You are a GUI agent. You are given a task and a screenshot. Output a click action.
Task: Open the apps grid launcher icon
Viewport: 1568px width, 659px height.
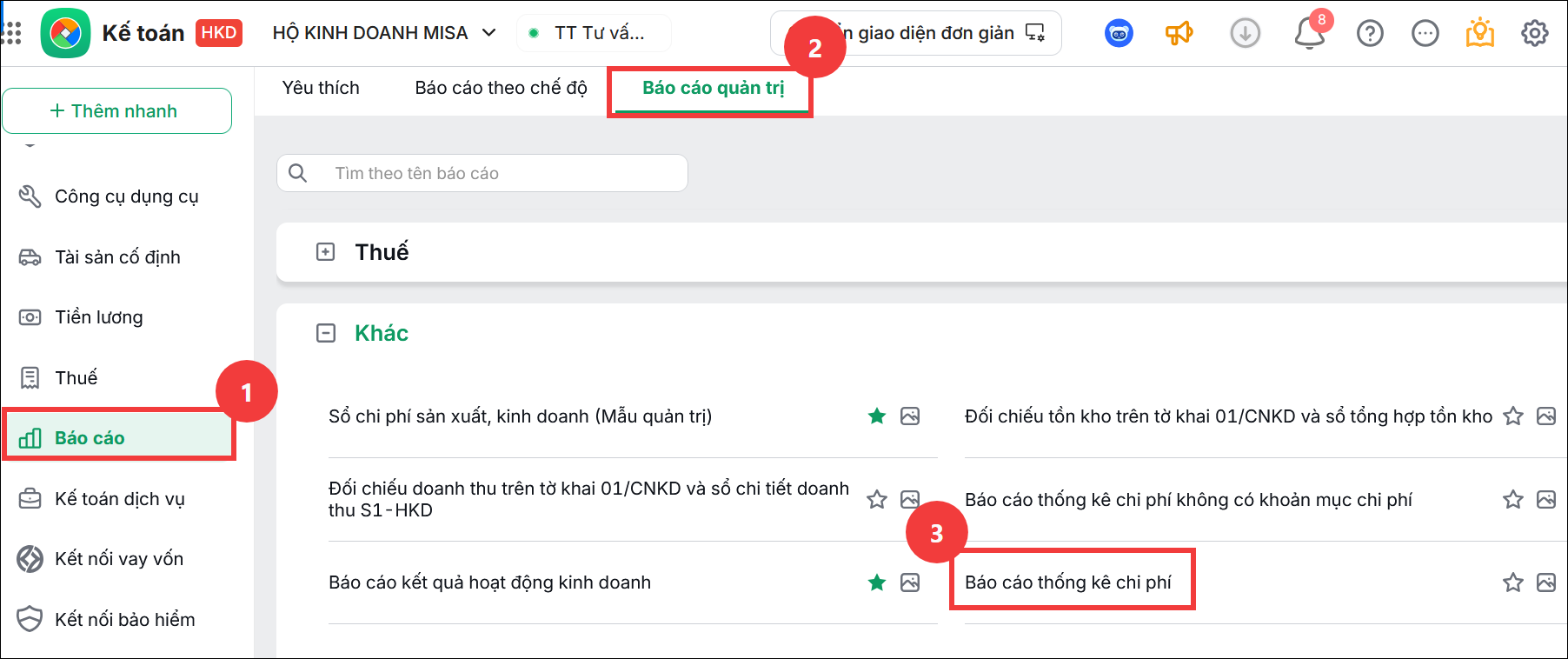point(12,33)
